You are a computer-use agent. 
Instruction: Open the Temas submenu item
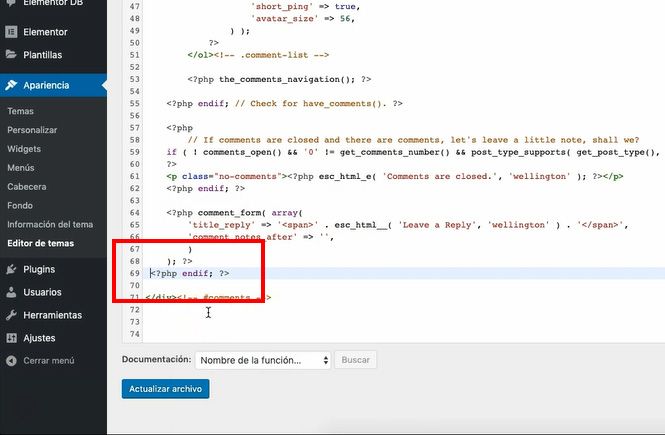point(20,111)
